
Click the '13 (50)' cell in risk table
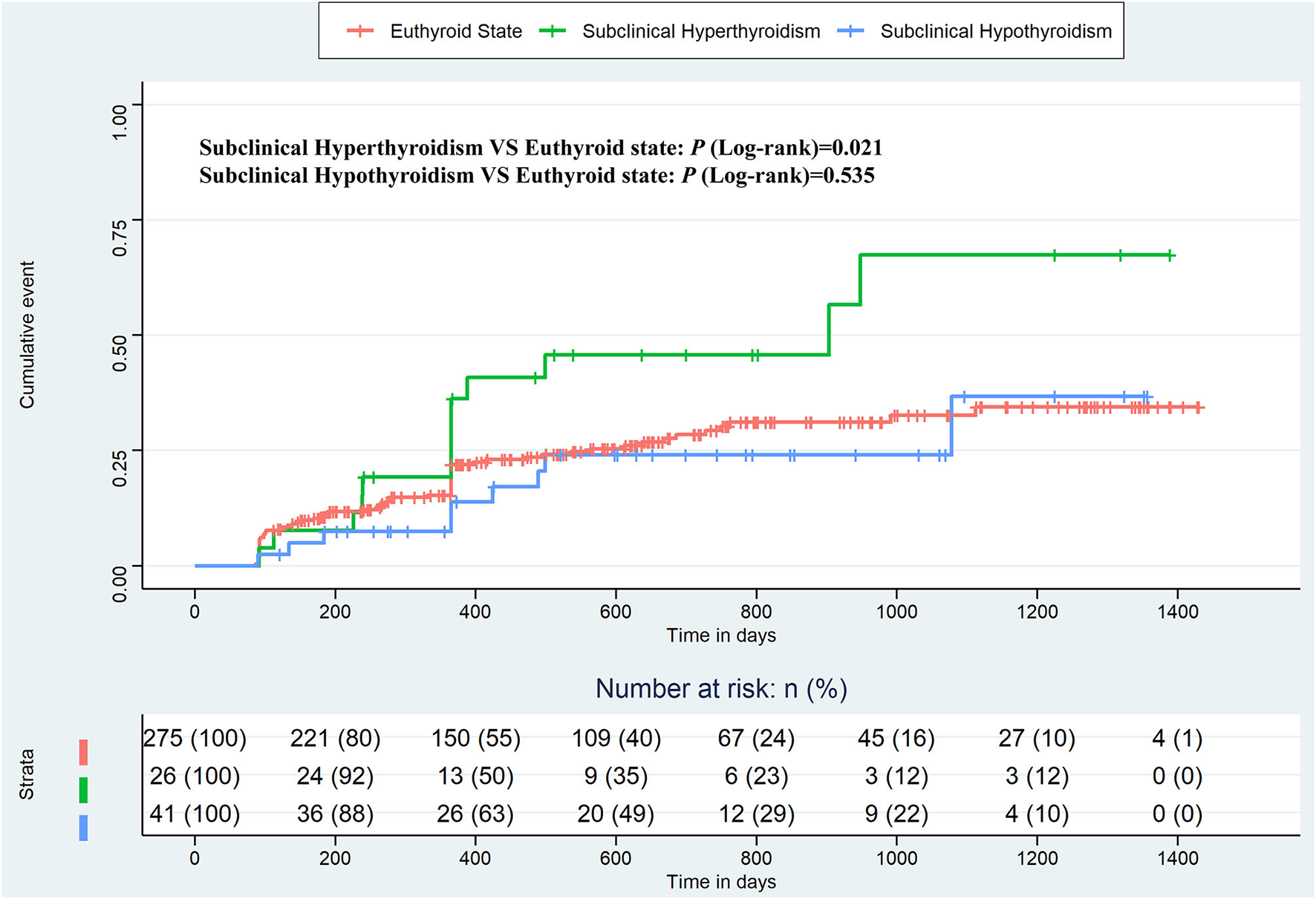coord(475,776)
